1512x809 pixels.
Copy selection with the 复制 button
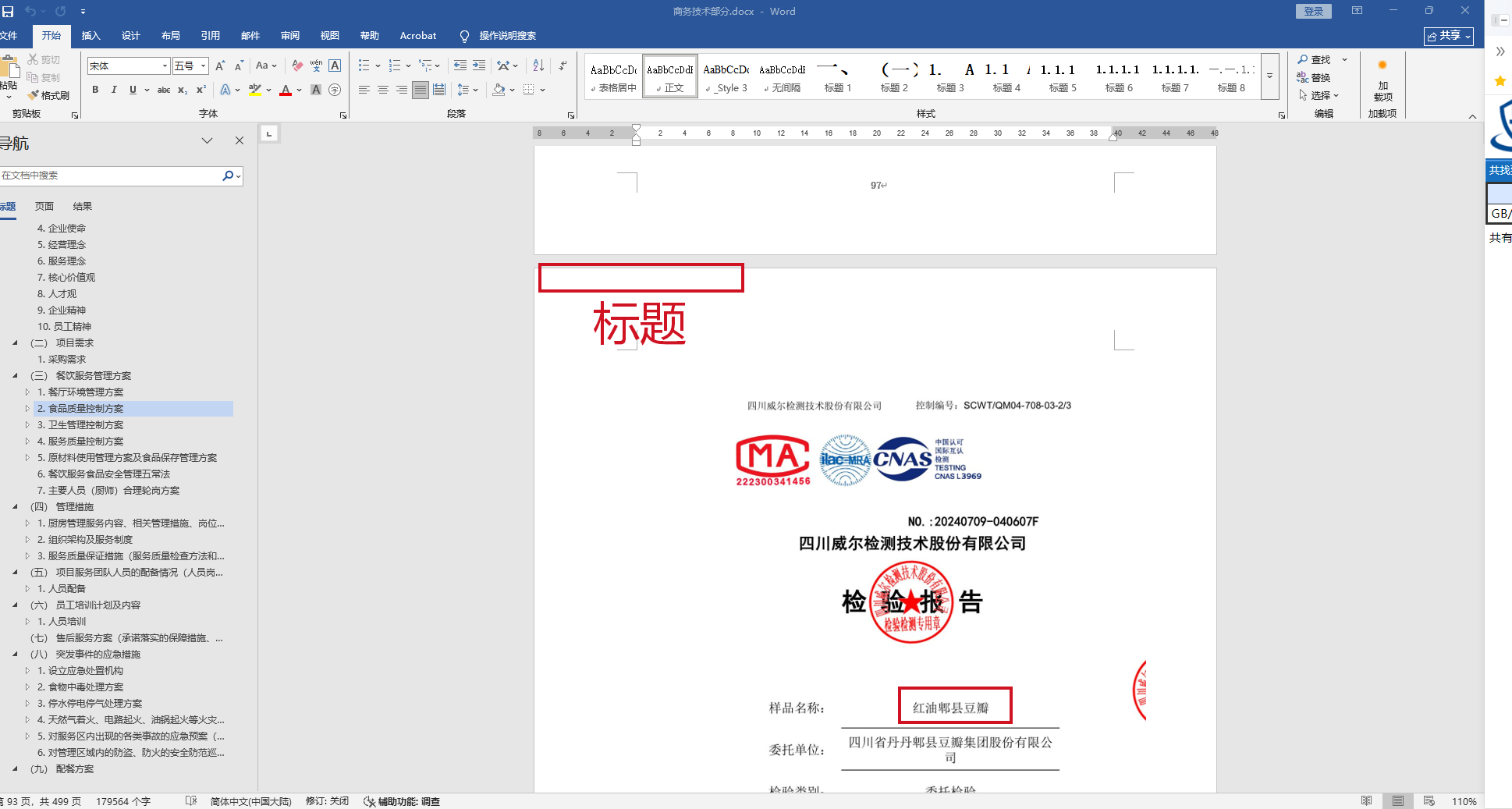click(x=44, y=77)
